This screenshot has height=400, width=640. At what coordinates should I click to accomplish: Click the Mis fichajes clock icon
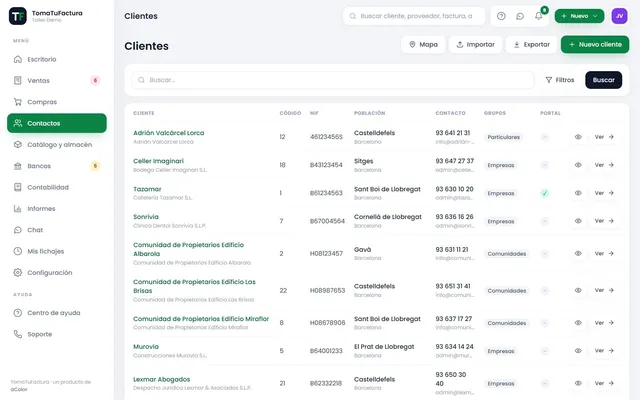coord(18,251)
